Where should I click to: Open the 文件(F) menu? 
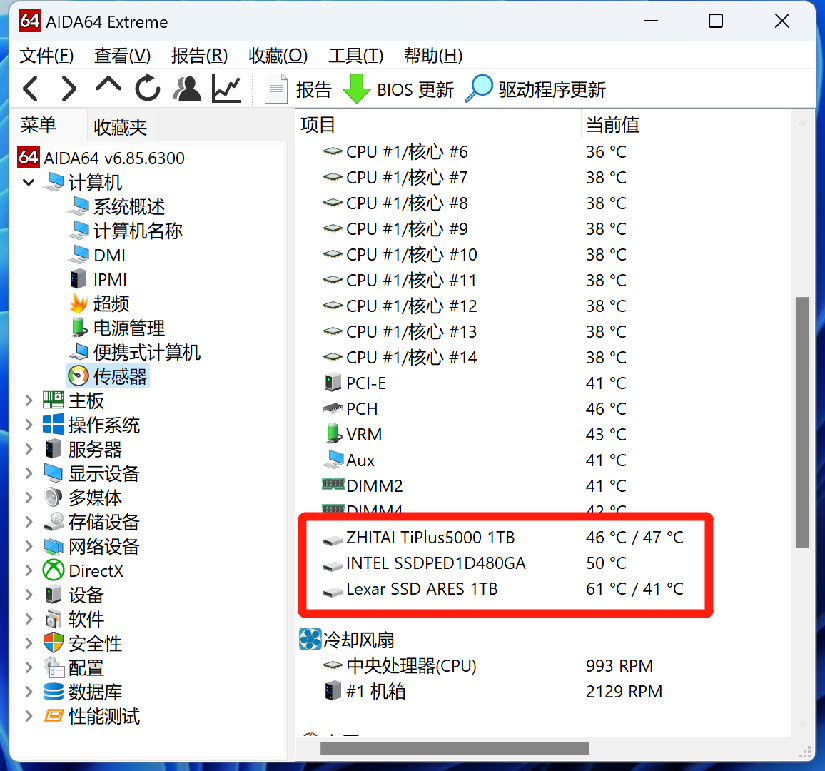click(46, 56)
